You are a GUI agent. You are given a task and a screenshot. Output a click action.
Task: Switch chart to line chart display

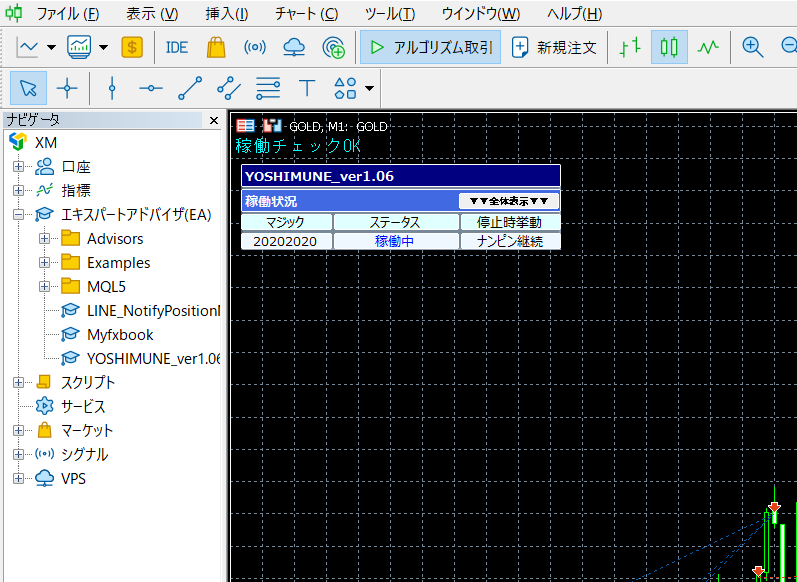[708, 47]
